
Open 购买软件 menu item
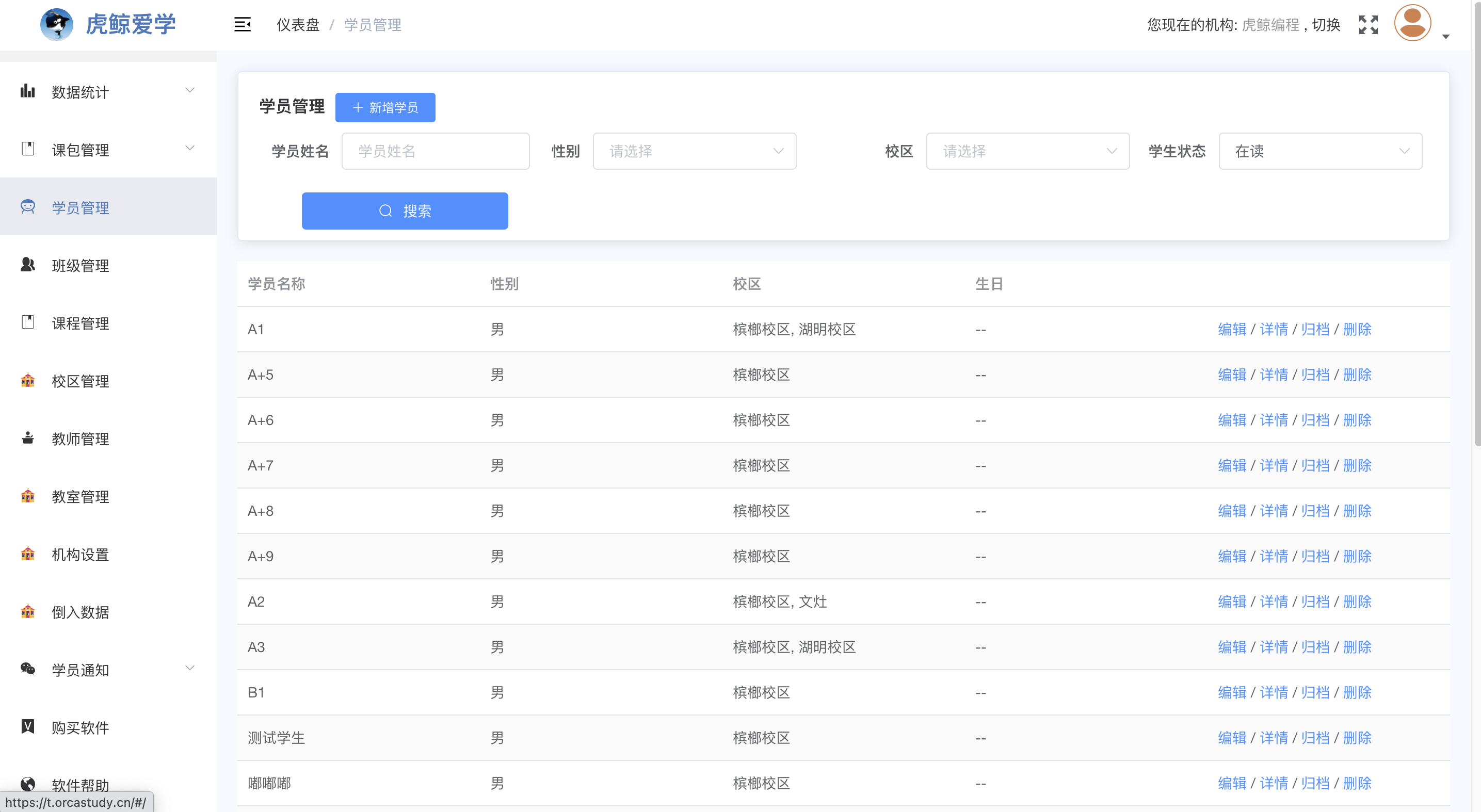tap(108, 727)
